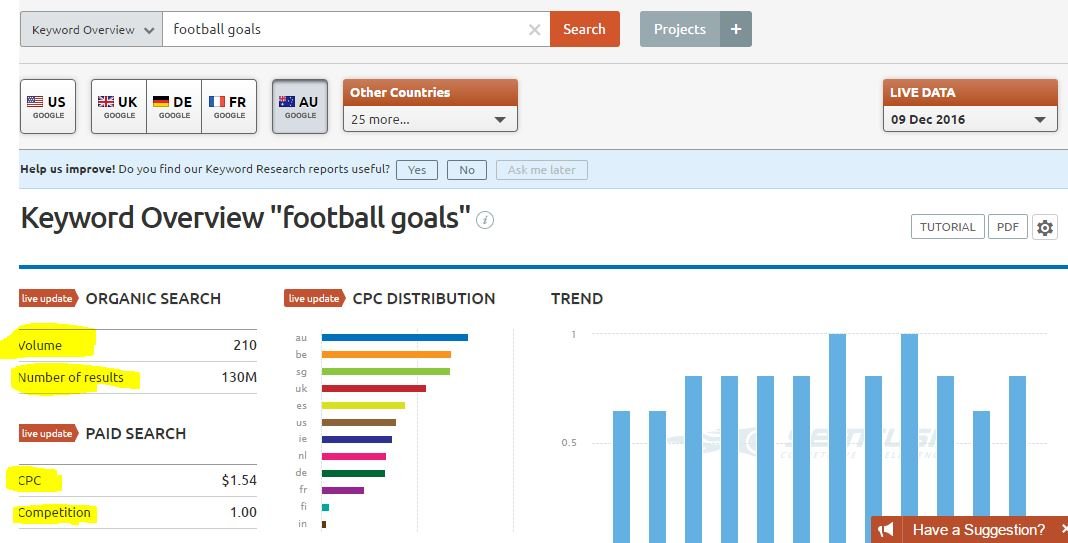Click the uk red bar in CPC distribution
This screenshot has height=543, width=1068.
374,388
